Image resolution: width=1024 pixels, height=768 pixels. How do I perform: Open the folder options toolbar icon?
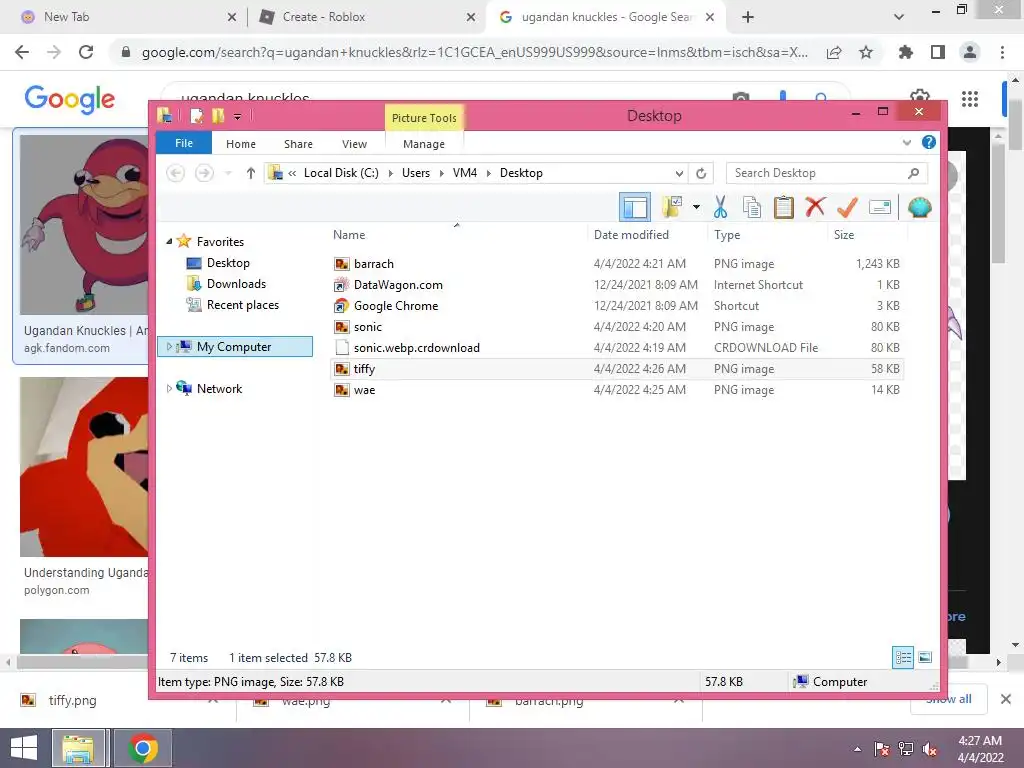pyautogui.click(x=672, y=207)
